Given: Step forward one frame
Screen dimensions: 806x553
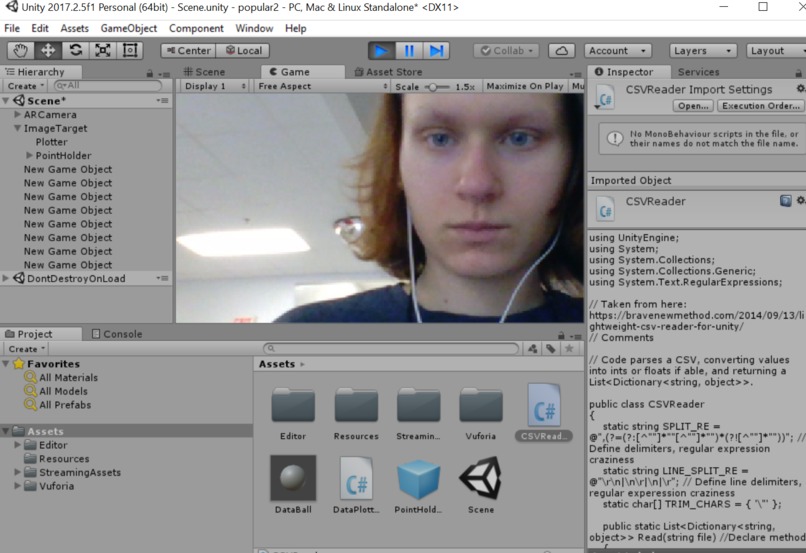Looking at the screenshot, I should tap(436, 50).
